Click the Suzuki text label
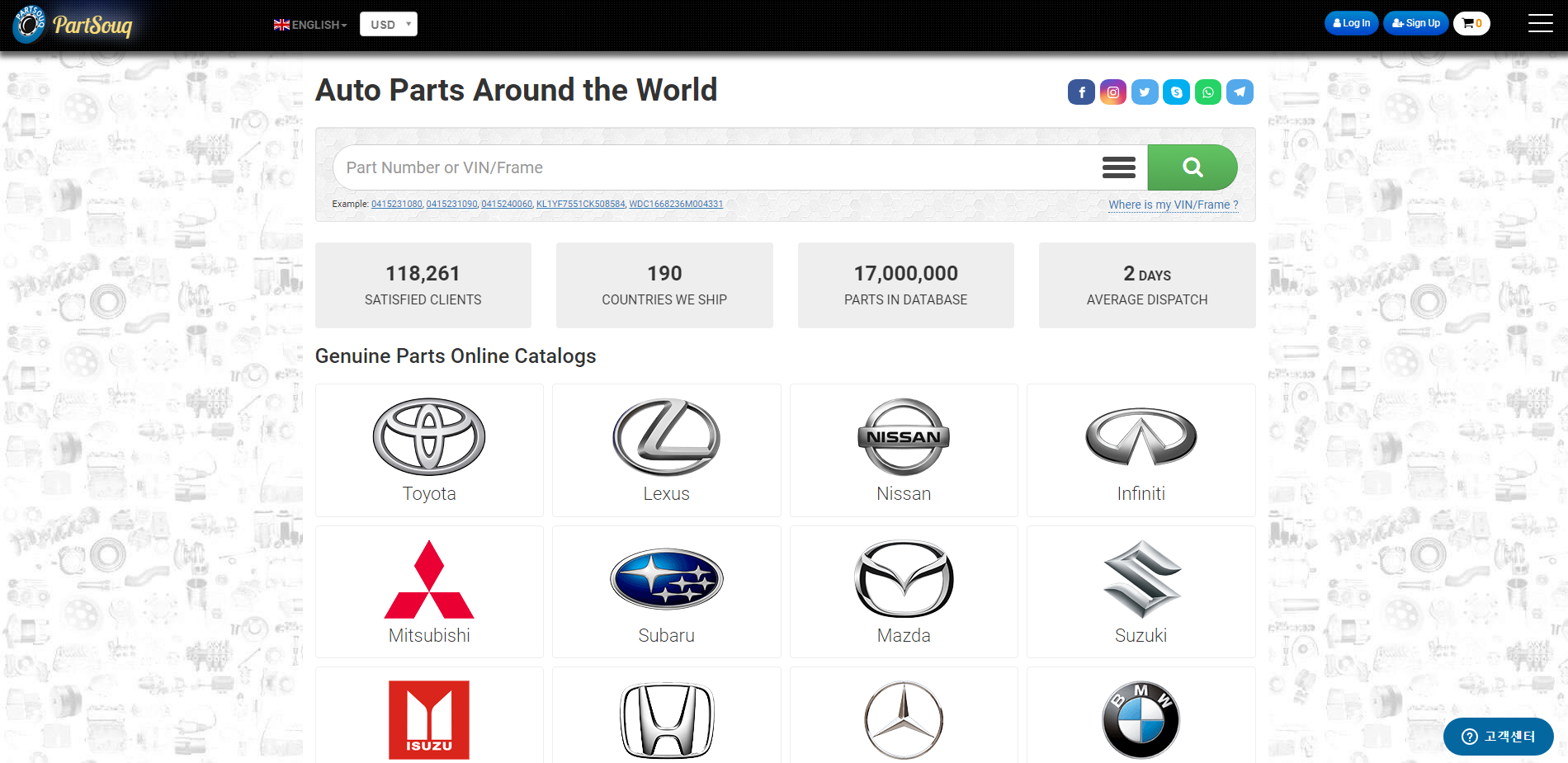 tap(1141, 635)
